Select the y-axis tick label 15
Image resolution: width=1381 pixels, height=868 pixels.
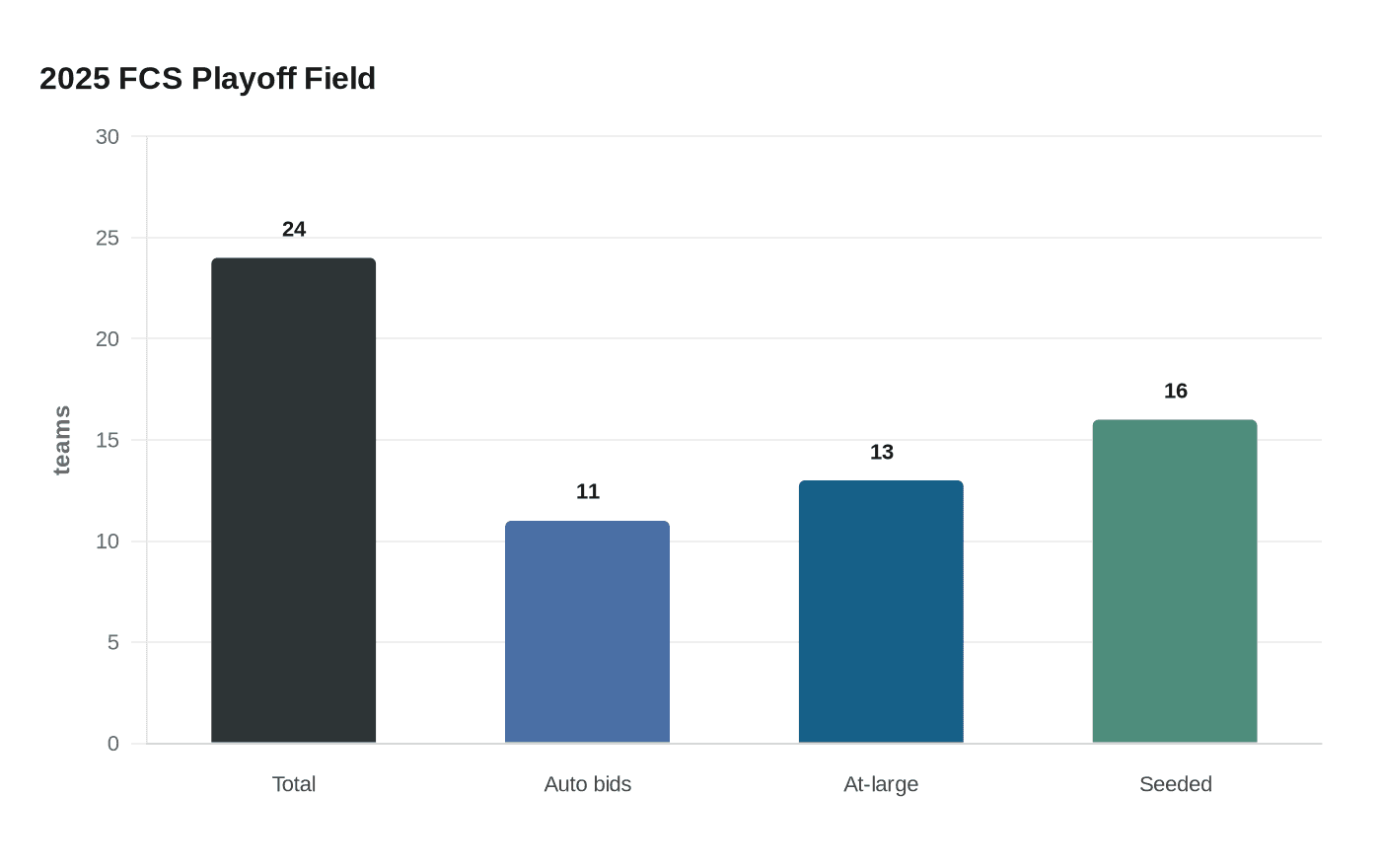coord(107,440)
